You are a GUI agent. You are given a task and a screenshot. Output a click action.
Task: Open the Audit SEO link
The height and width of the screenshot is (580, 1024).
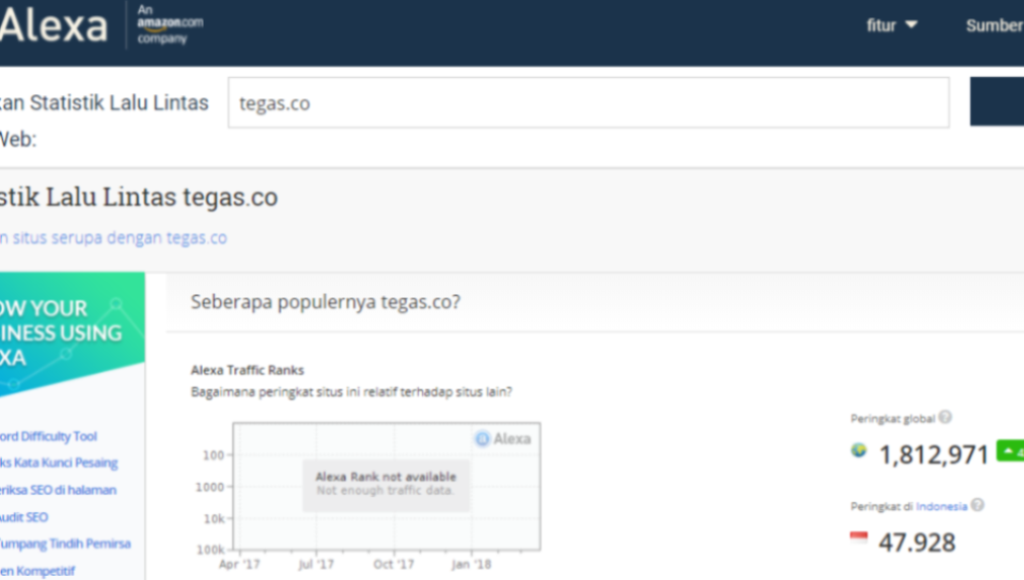24,517
